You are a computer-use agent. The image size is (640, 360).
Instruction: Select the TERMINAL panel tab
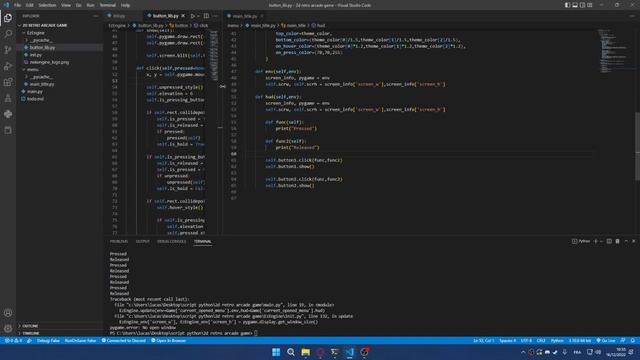(x=202, y=241)
